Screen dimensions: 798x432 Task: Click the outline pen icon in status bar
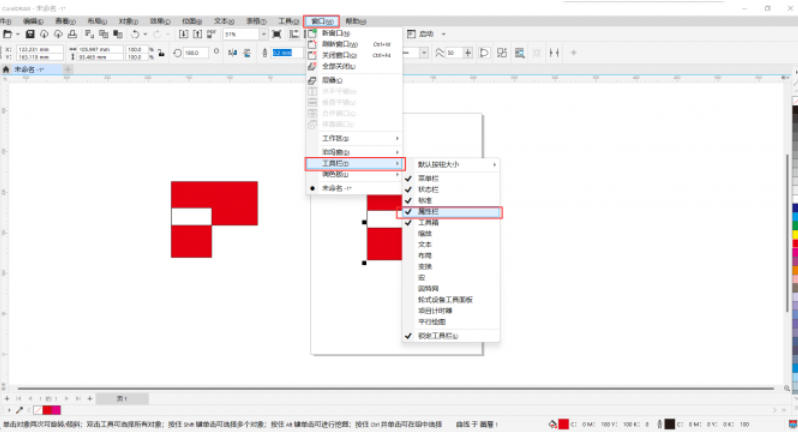click(660, 424)
